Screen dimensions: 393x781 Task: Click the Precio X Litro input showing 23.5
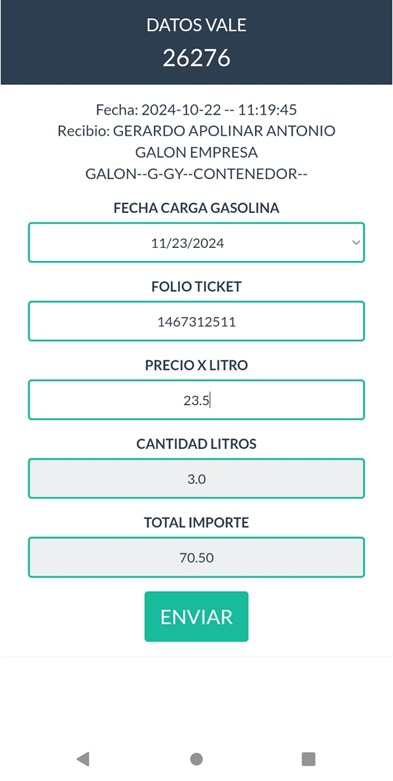tap(196, 400)
